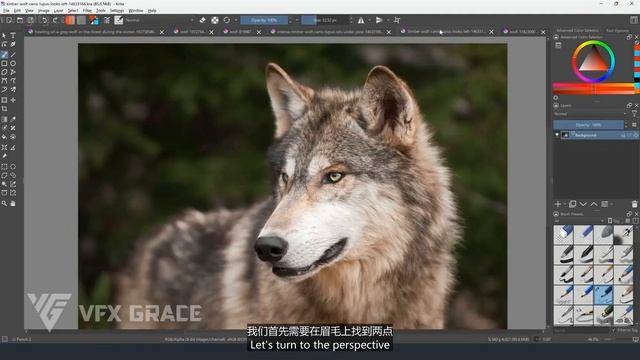Open the brush presets tag dropdown

click(579, 221)
